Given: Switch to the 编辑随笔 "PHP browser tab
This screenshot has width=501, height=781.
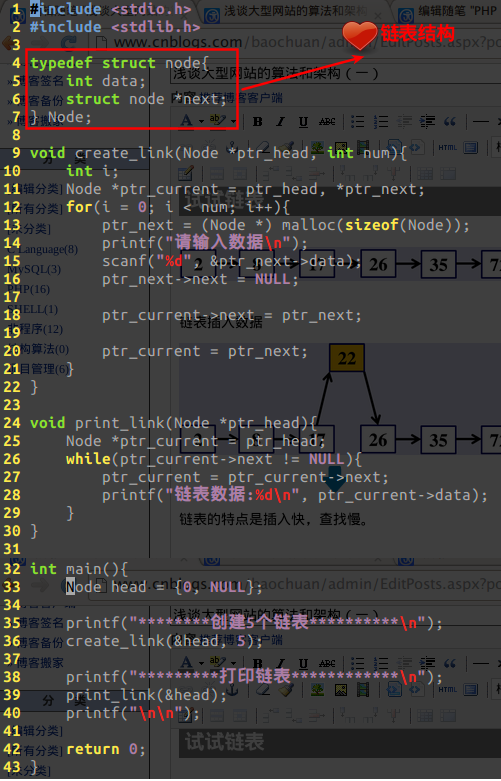Looking at the screenshot, I should click(x=448, y=11).
